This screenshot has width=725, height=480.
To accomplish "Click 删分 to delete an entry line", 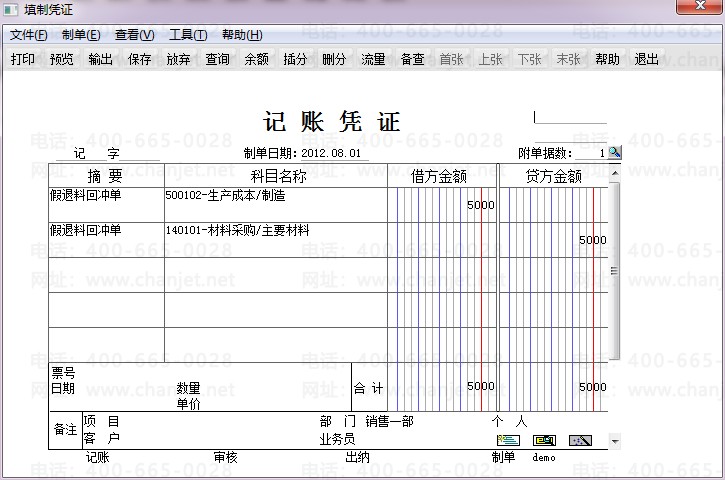I will coord(334,59).
